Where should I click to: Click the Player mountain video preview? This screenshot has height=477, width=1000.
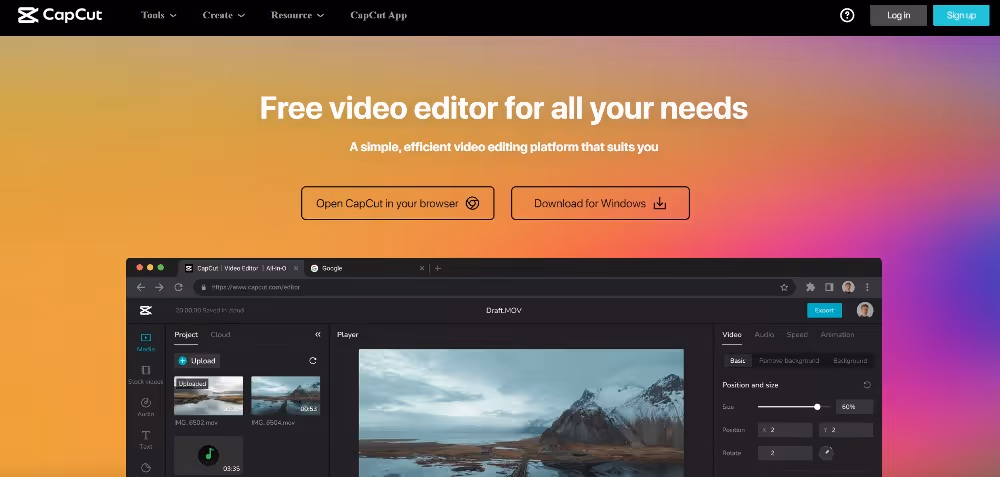point(521,413)
